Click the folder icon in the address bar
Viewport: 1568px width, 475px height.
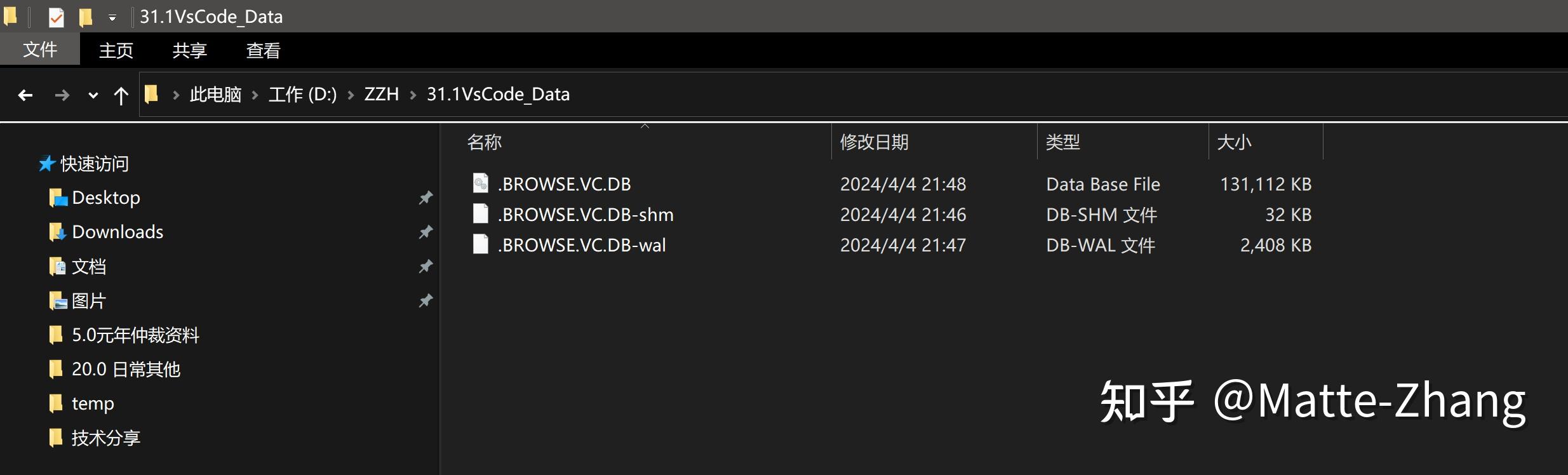152,94
